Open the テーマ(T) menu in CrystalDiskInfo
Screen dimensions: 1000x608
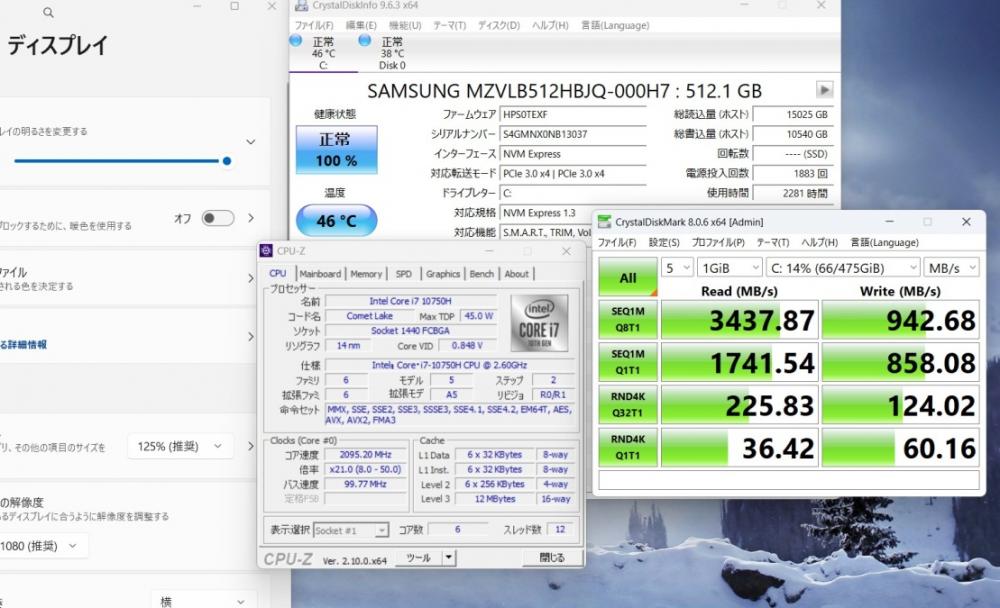(x=450, y=26)
